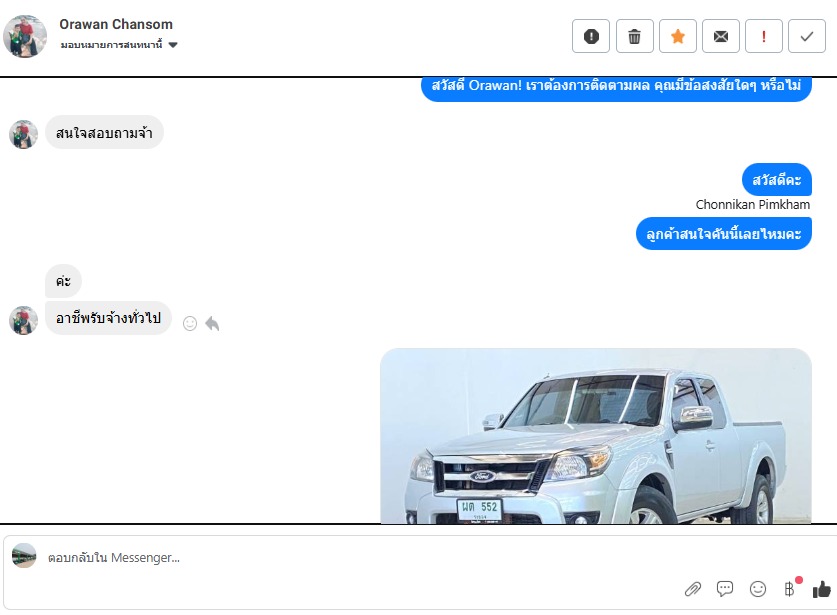Open saved replies speech bubble icon
This screenshot has height=615, width=837.
click(725, 589)
